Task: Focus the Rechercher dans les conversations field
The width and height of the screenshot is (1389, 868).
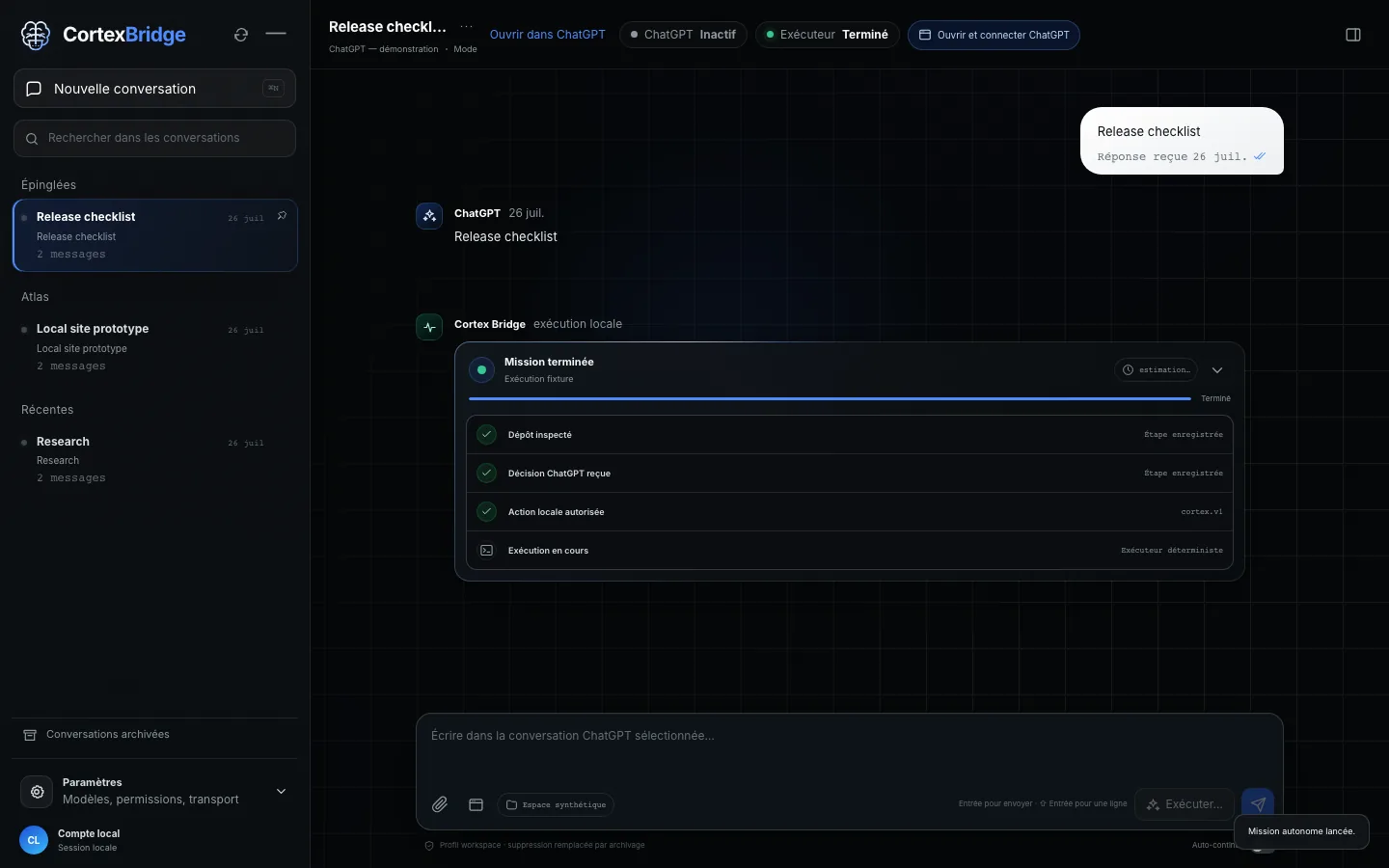Action: coord(154,138)
